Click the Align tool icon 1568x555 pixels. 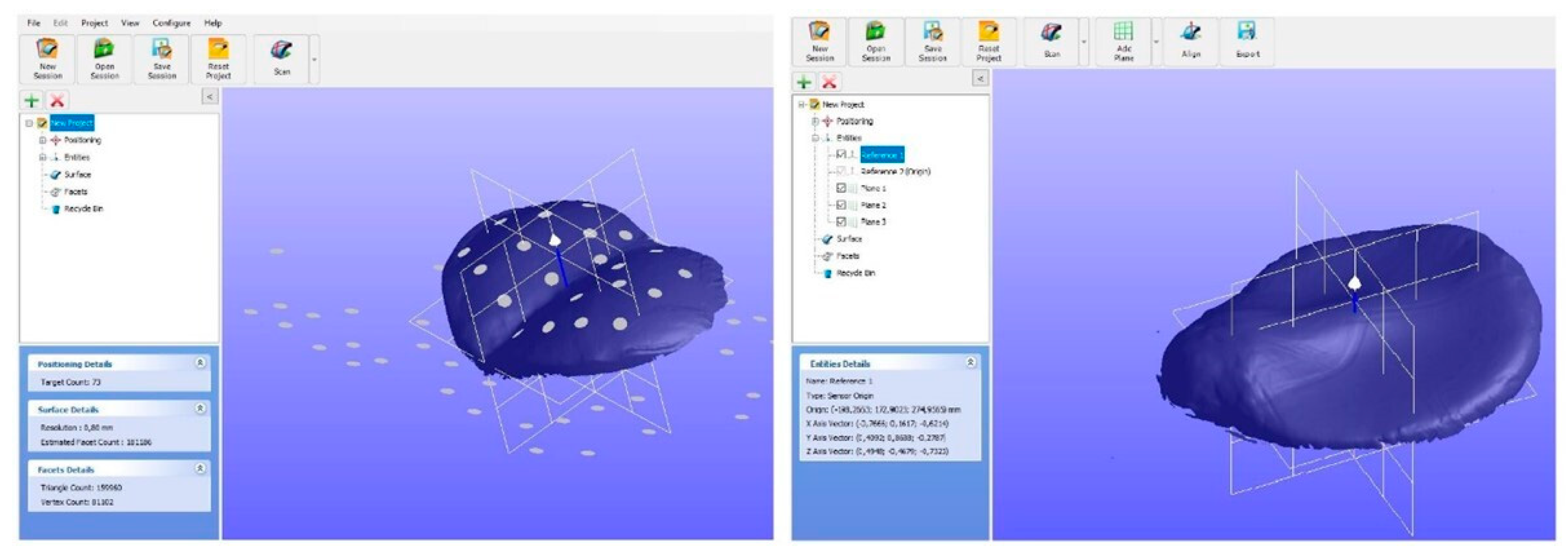(1191, 41)
